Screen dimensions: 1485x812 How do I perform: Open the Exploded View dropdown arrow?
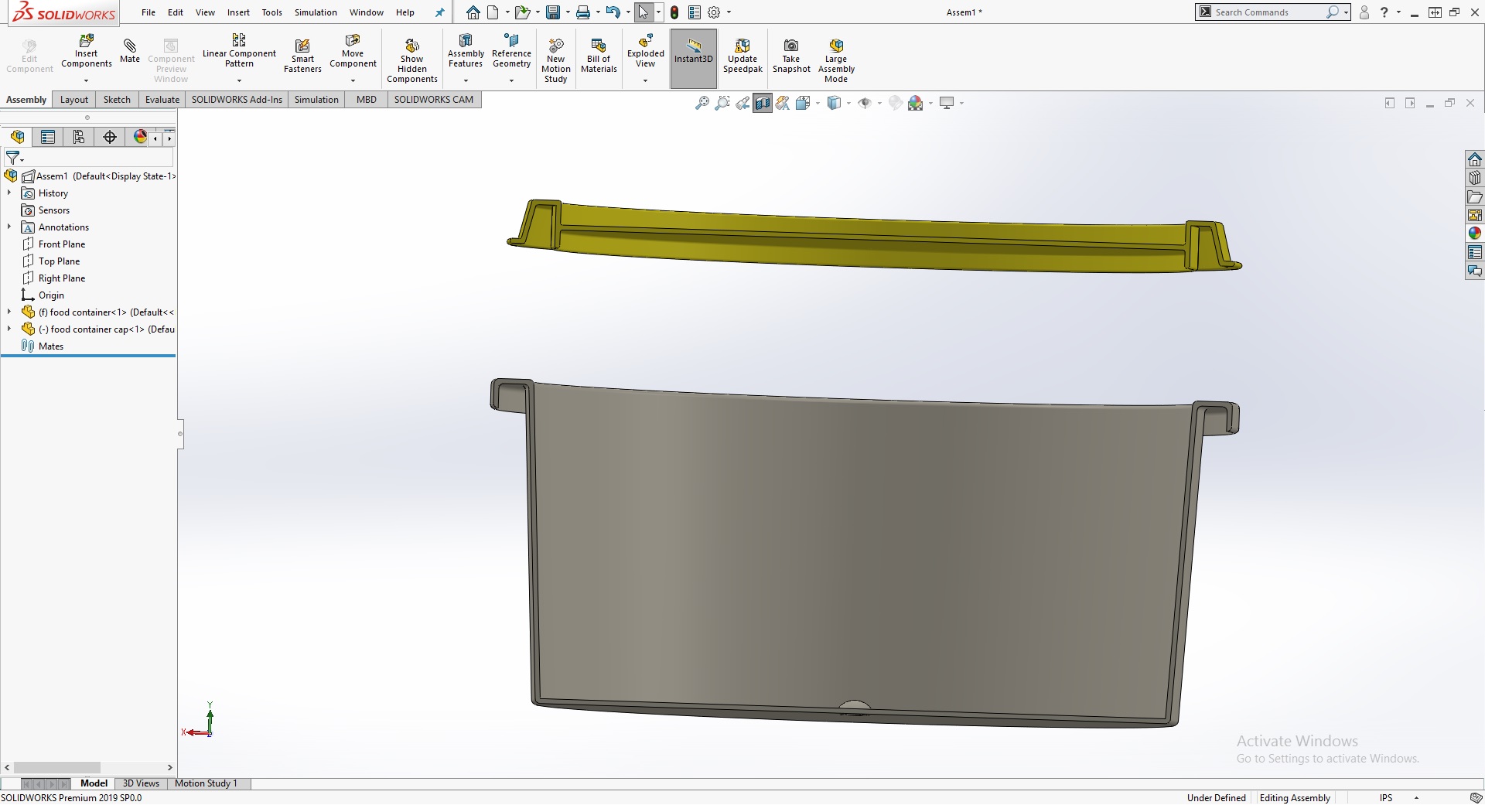tap(645, 80)
